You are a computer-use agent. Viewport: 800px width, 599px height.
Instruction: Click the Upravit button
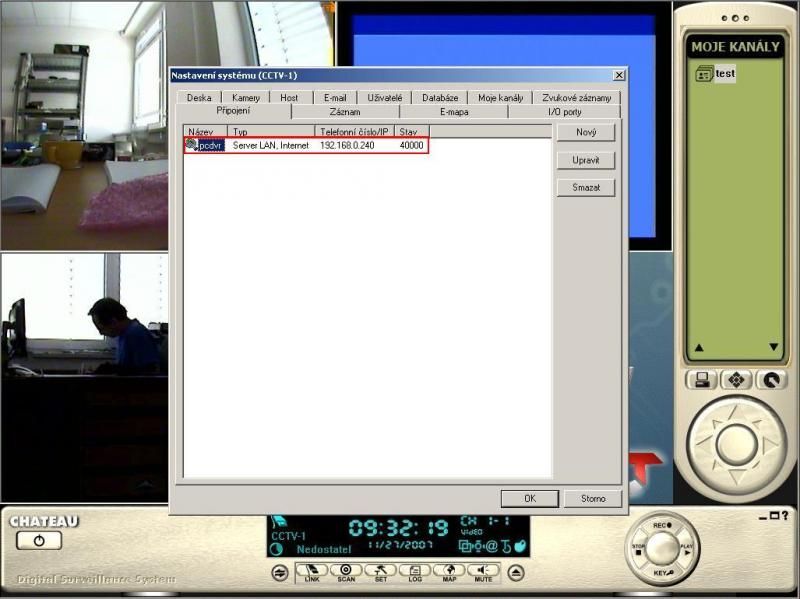tap(585, 160)
